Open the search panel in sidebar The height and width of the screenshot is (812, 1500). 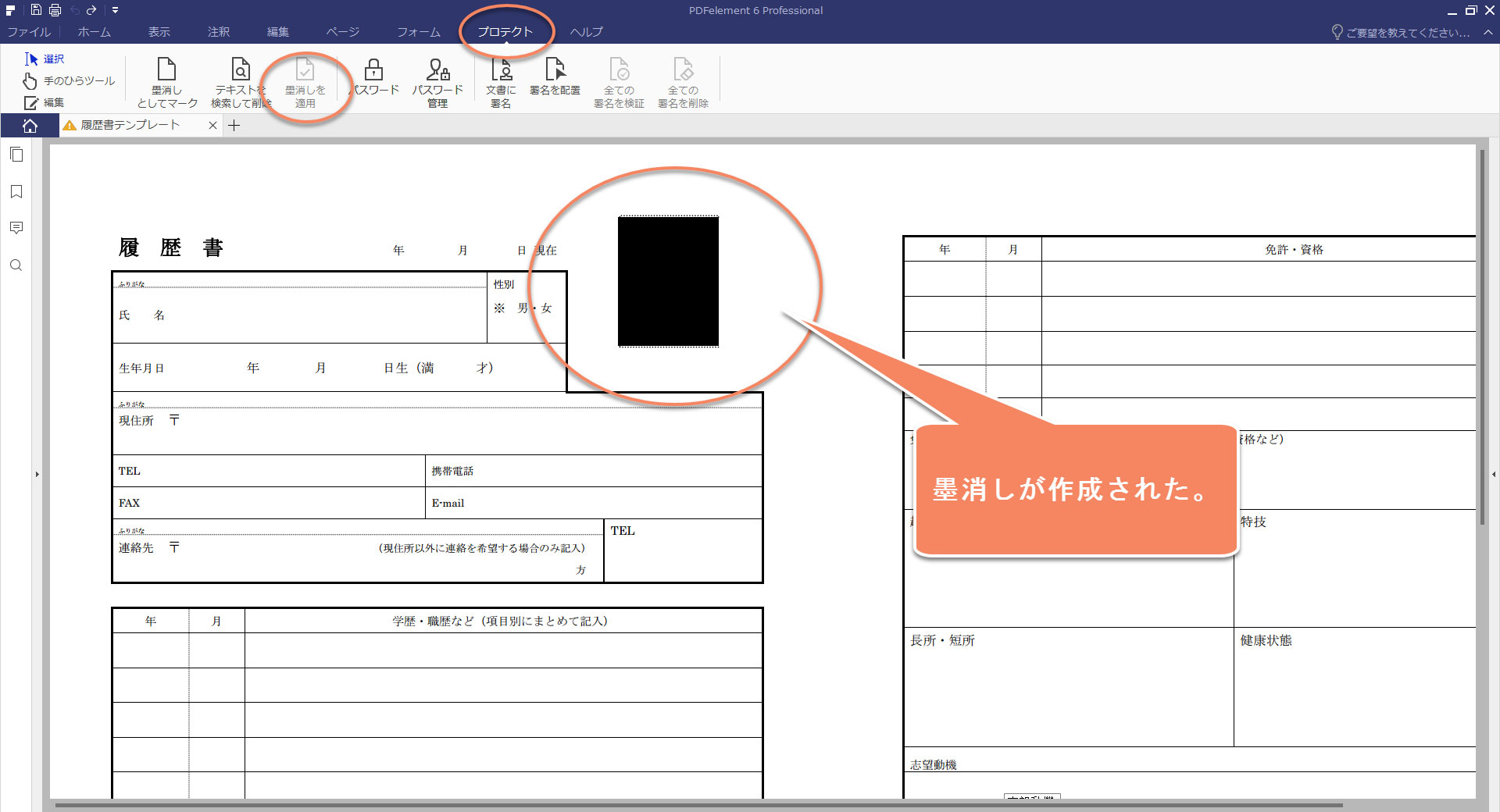(16, 265)
